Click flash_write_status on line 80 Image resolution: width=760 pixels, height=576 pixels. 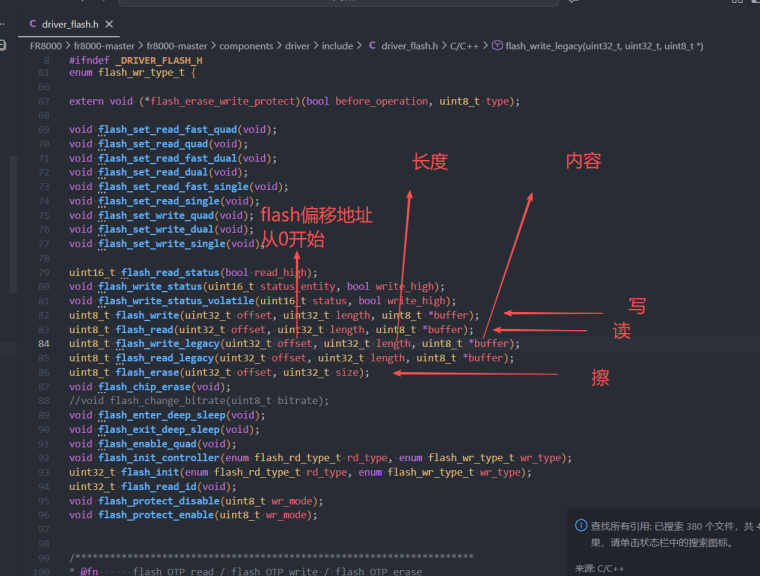(150, 287)
